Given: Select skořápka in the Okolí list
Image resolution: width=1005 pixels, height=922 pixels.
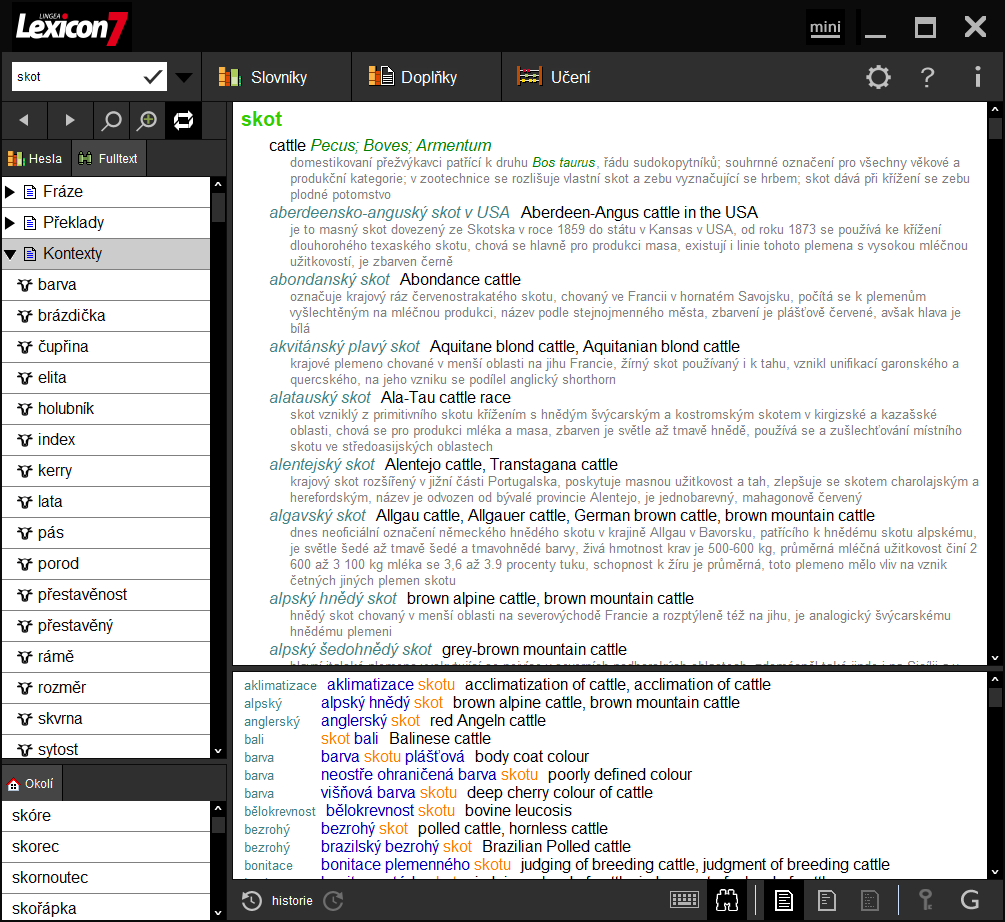Looking at the screenshot, I should point(106,908).
